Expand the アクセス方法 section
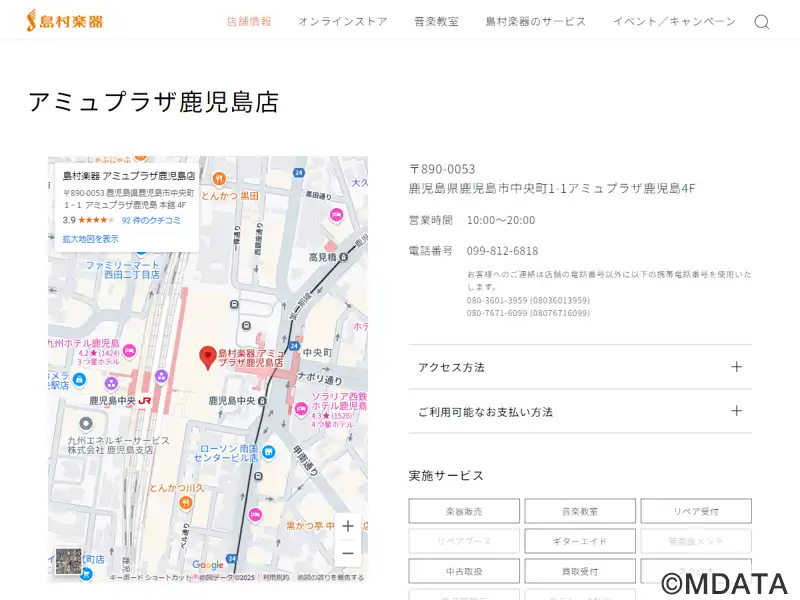 (580, 367)
